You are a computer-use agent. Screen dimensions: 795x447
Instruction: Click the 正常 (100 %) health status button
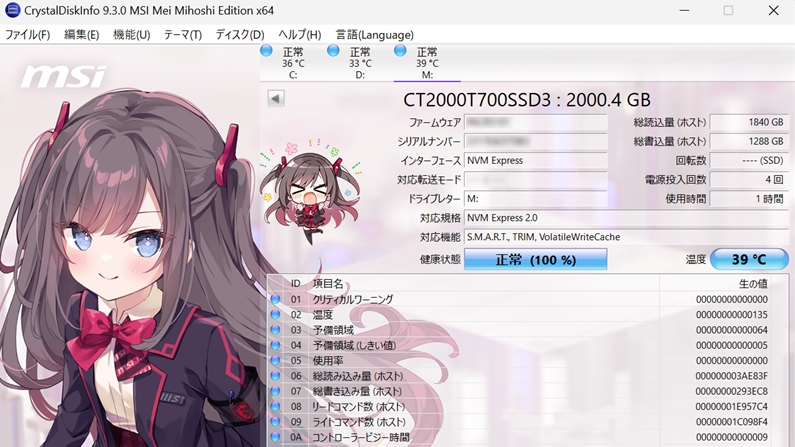click(535, 259)
